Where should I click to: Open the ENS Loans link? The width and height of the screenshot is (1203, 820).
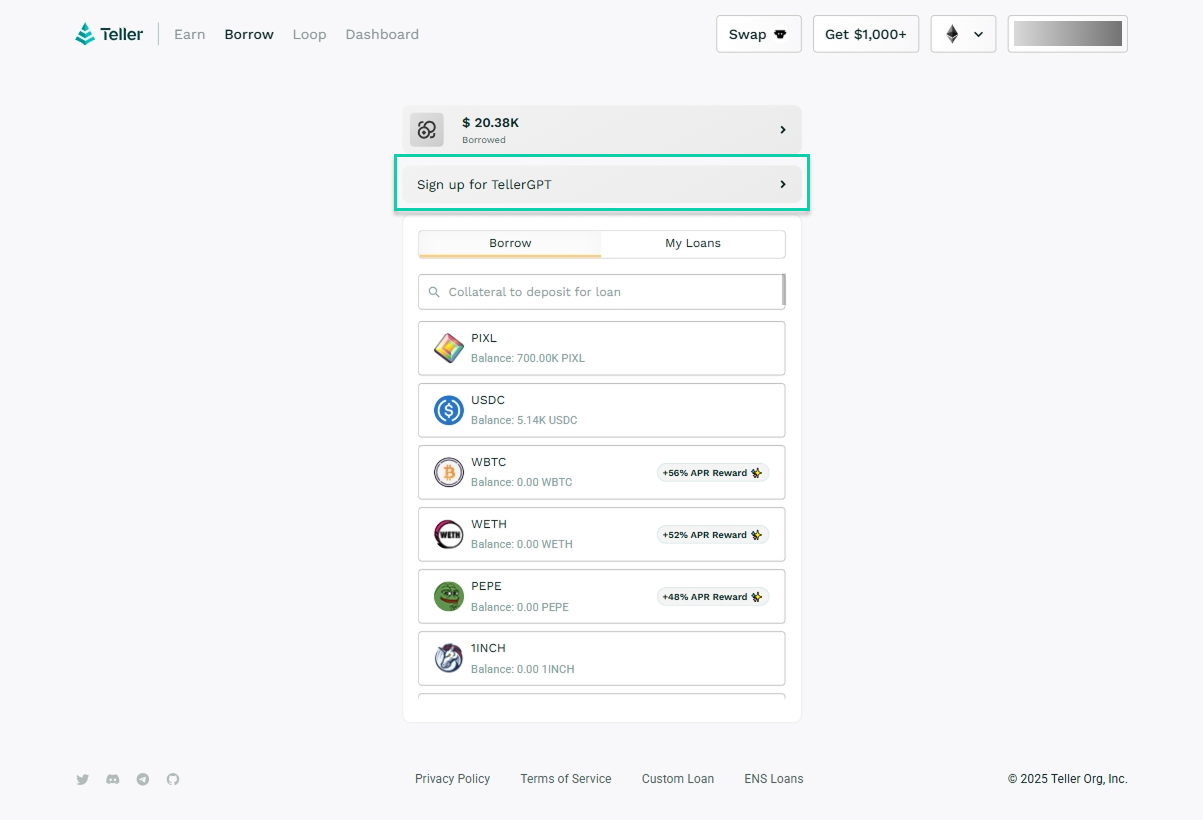pos(774,779)
